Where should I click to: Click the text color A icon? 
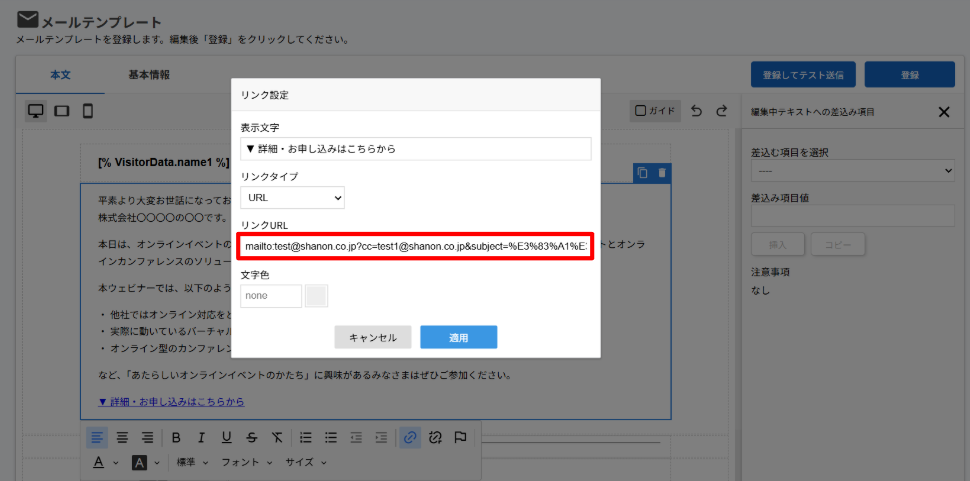pos(98,462)
